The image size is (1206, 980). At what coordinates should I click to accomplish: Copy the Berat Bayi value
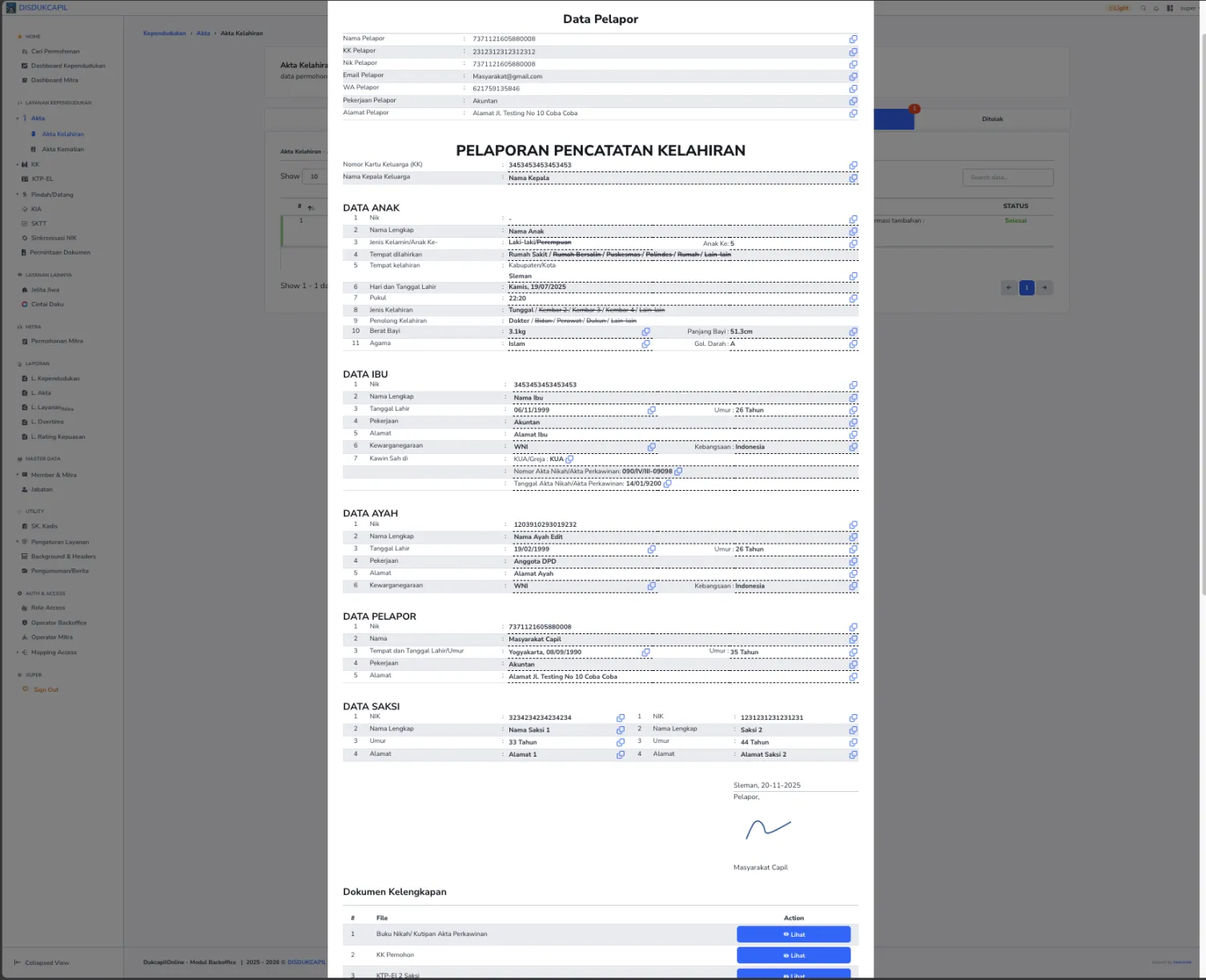click(645, 331)
